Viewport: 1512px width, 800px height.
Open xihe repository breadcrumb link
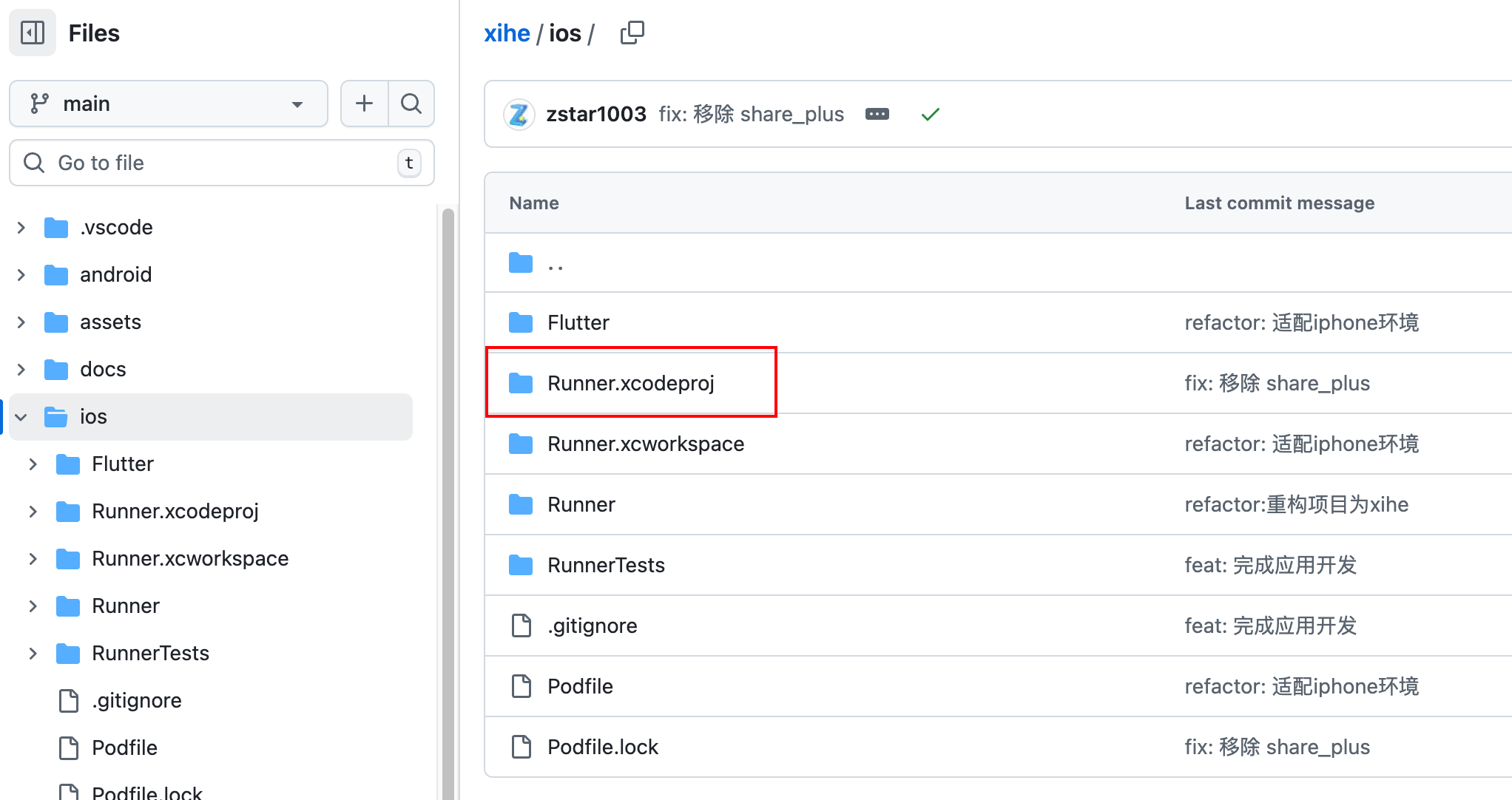pos(507,33)
